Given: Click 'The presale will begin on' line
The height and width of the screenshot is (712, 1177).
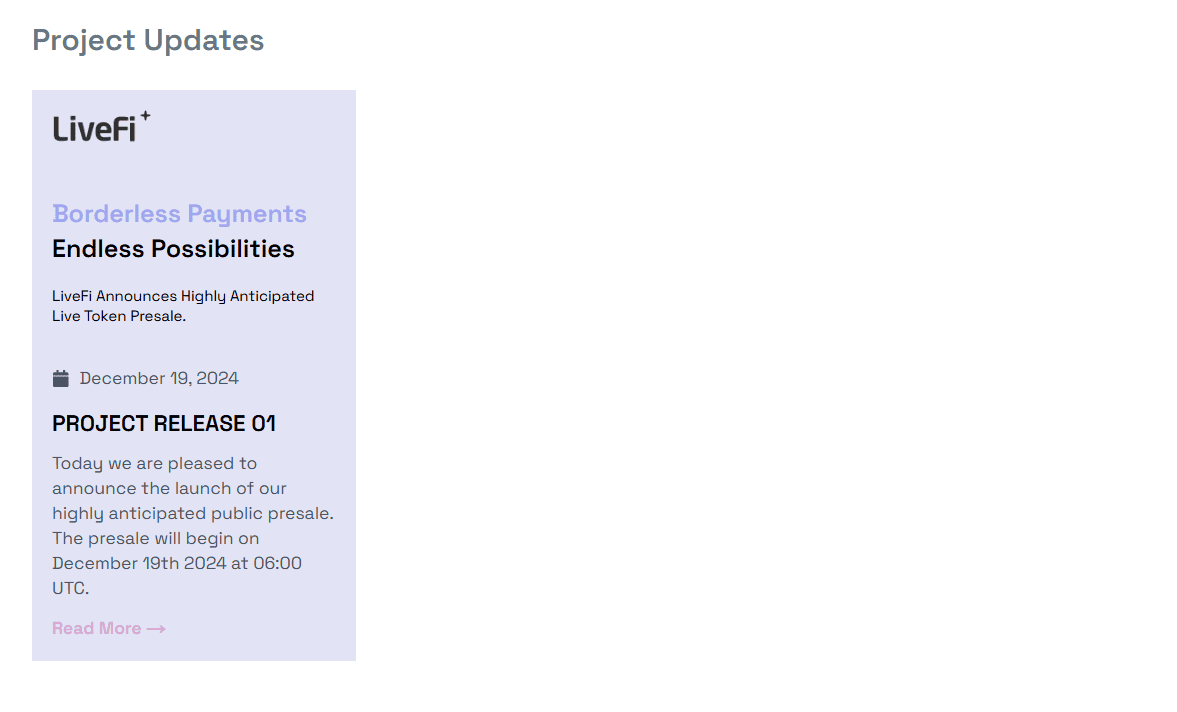Looking at the screenshot, I should [155, 539].
